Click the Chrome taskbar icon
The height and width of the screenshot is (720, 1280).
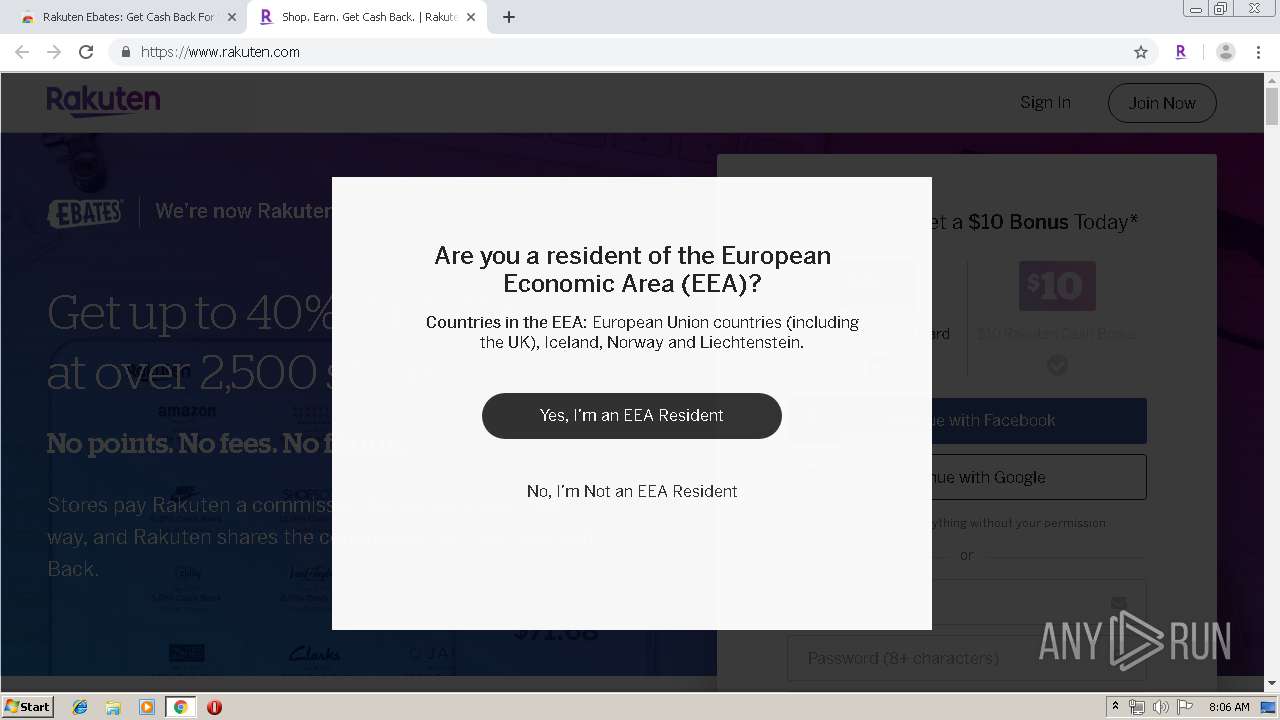[x=180, y=707]
